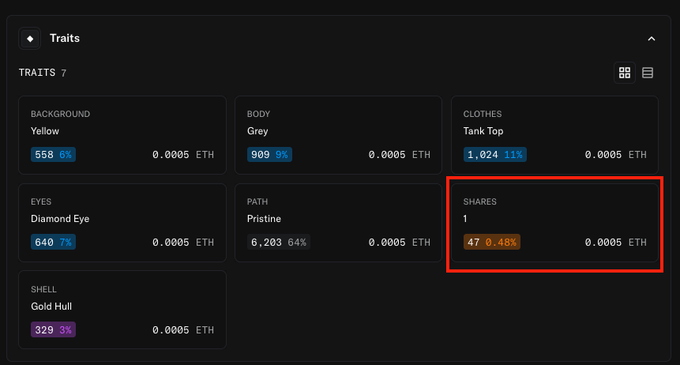Viewport: 680px width, 365px height.
Task: Click the Traits section title
Action: pyautogui.click(x=65, y=38)
